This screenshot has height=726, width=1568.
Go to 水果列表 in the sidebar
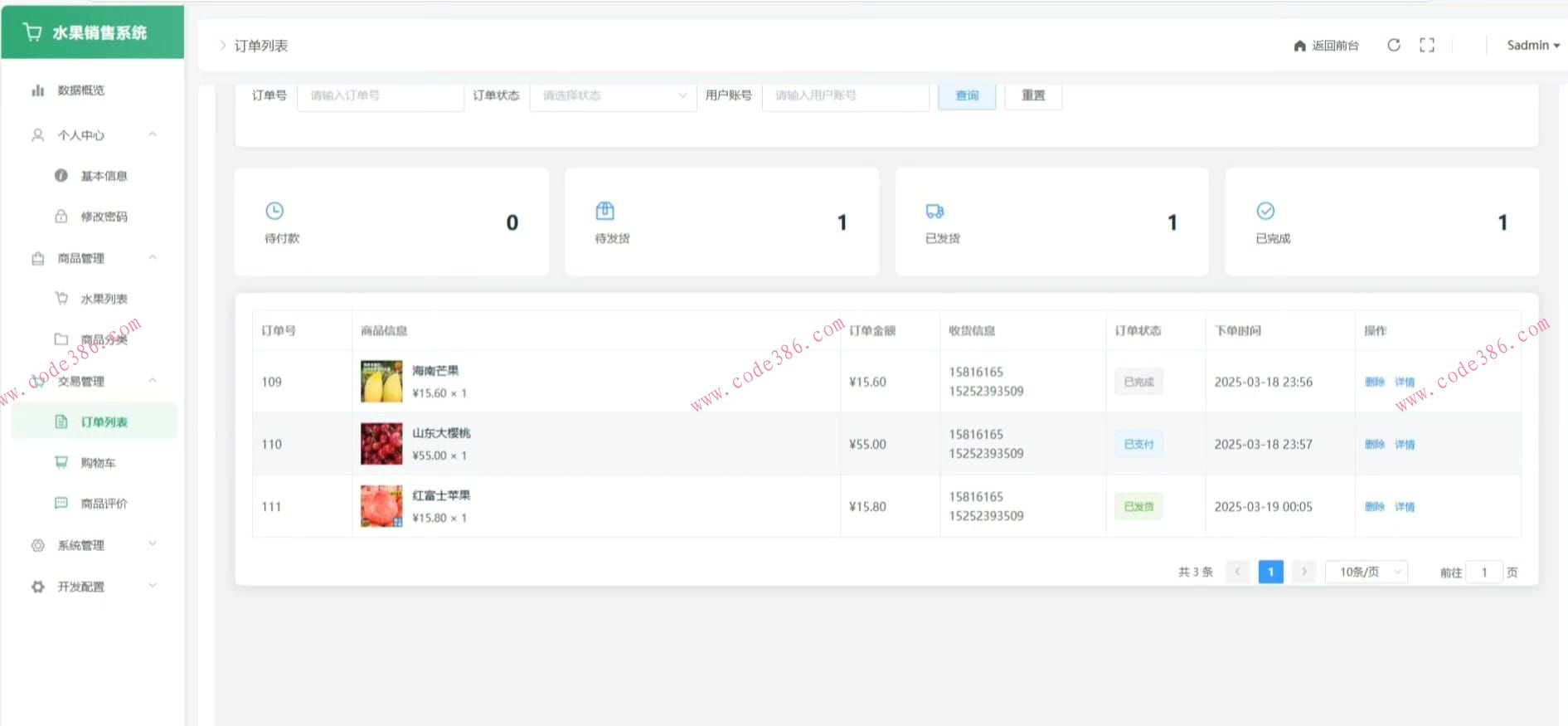[104, 299]
